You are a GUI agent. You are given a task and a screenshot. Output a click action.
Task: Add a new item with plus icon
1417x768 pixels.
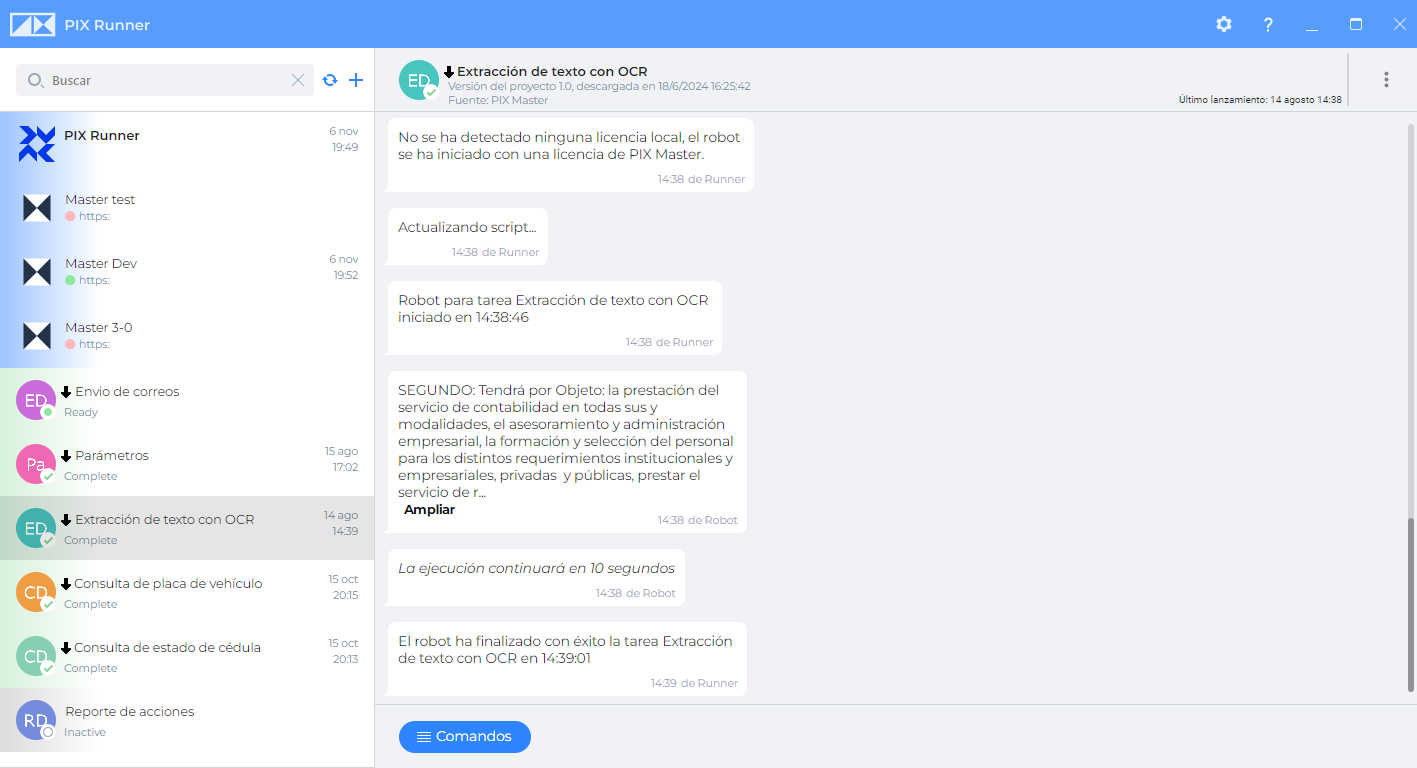pyautogui.click(x=356, y=80)
